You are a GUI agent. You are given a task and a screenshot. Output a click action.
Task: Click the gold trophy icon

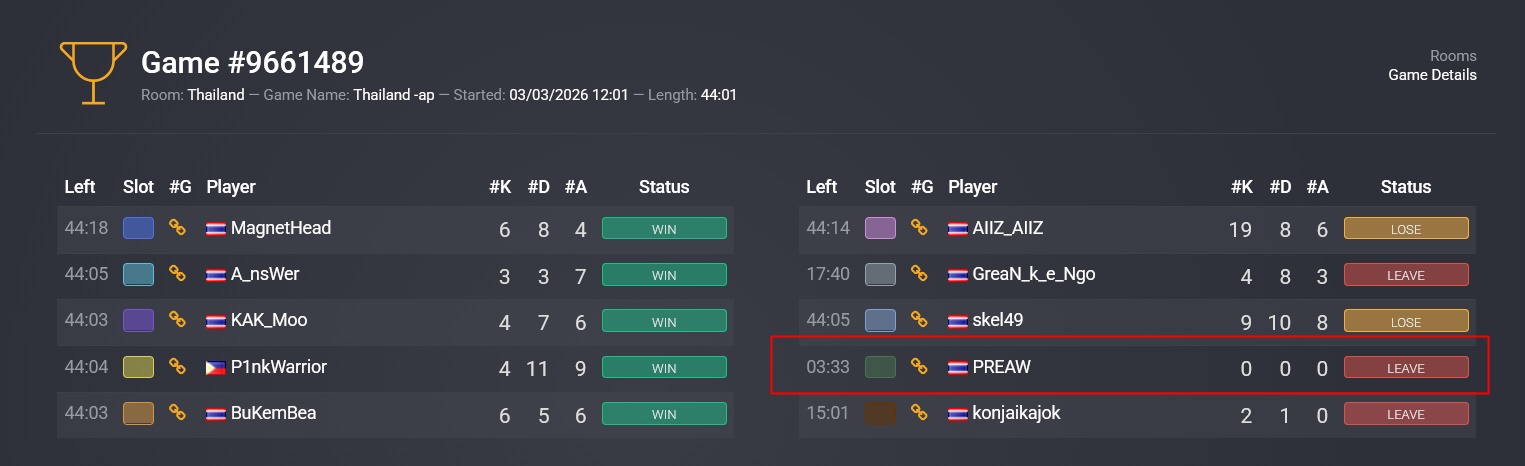click(93, 72)
